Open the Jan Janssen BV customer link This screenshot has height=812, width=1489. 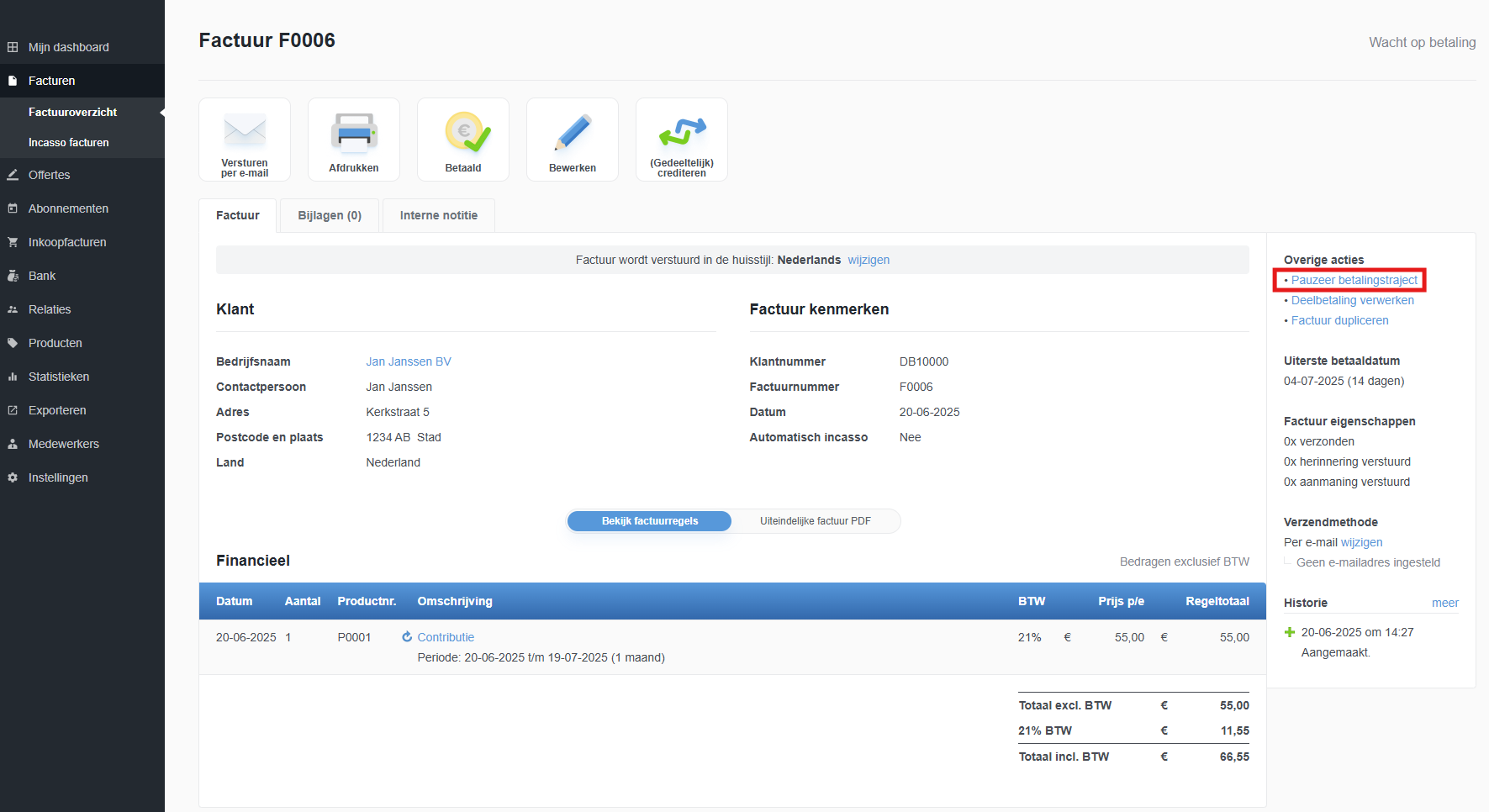pos(409,361)
